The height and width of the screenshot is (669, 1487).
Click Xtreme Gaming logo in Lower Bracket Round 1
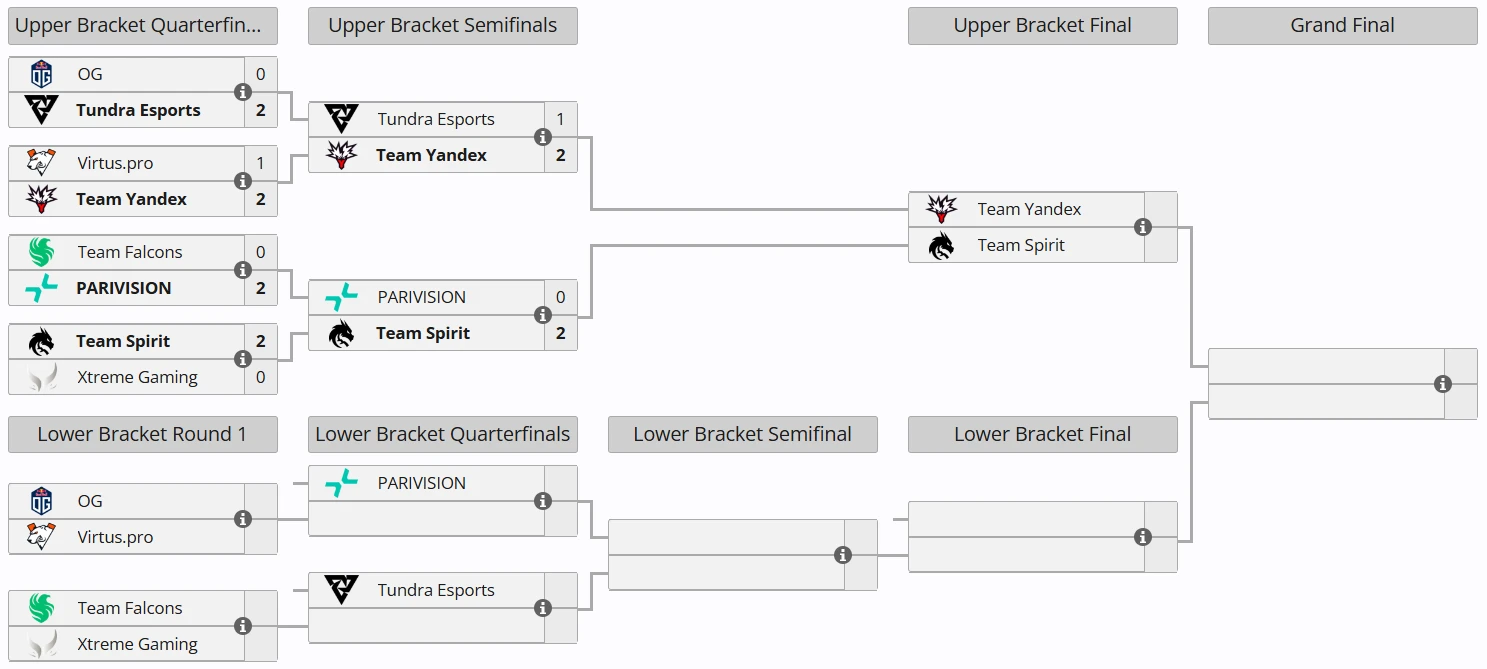[x=41, y=644]
